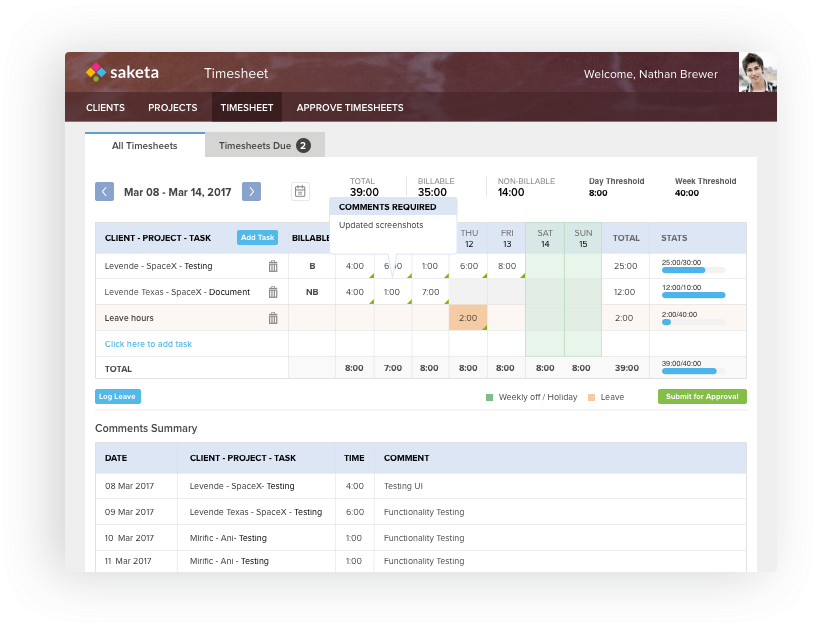
Task: Click the saketa logo
Action: (122, 72)
